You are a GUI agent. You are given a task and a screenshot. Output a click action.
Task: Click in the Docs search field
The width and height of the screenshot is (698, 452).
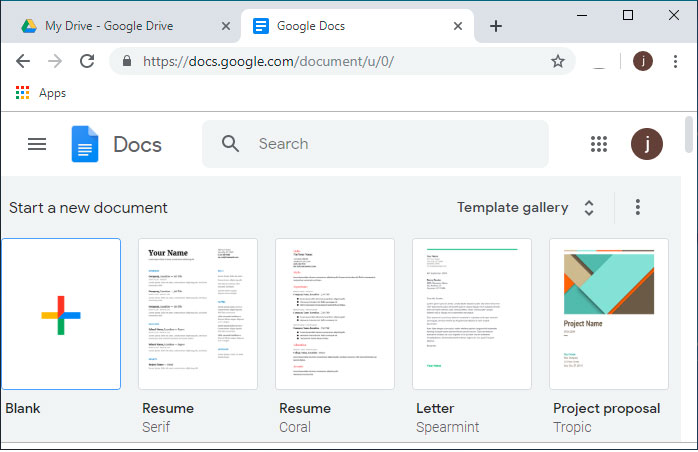pyautogui.click(x=375, y=144)
